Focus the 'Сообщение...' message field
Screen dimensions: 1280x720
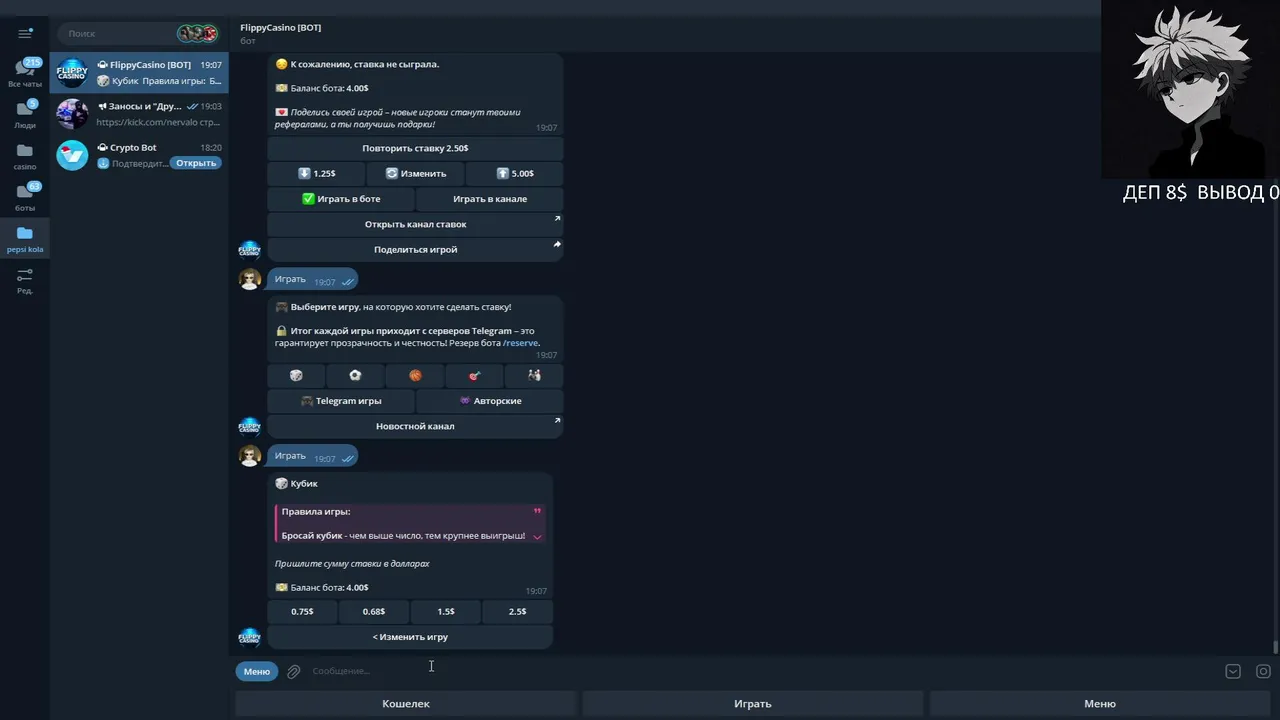(760, 671)
